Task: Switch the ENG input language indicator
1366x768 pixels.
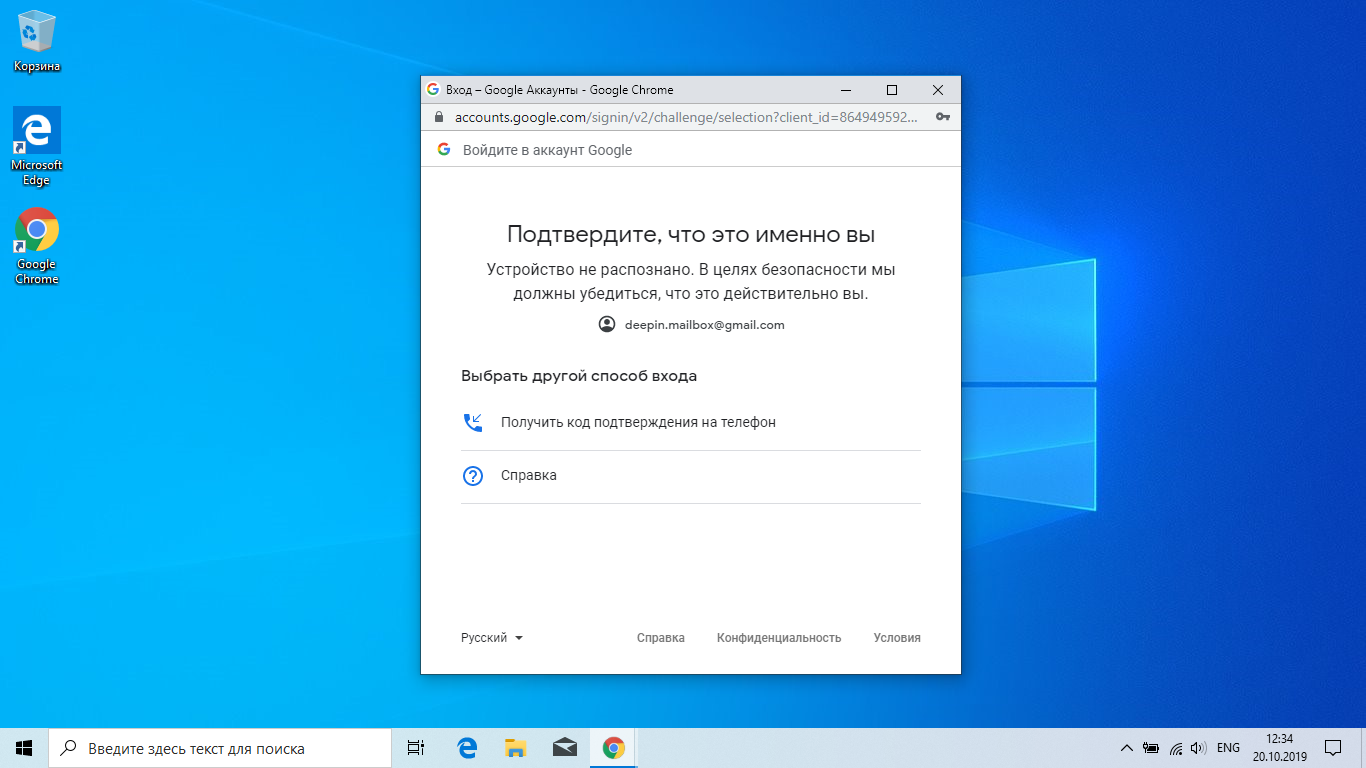Action: pyautogui.click(x=1228, y=748)
